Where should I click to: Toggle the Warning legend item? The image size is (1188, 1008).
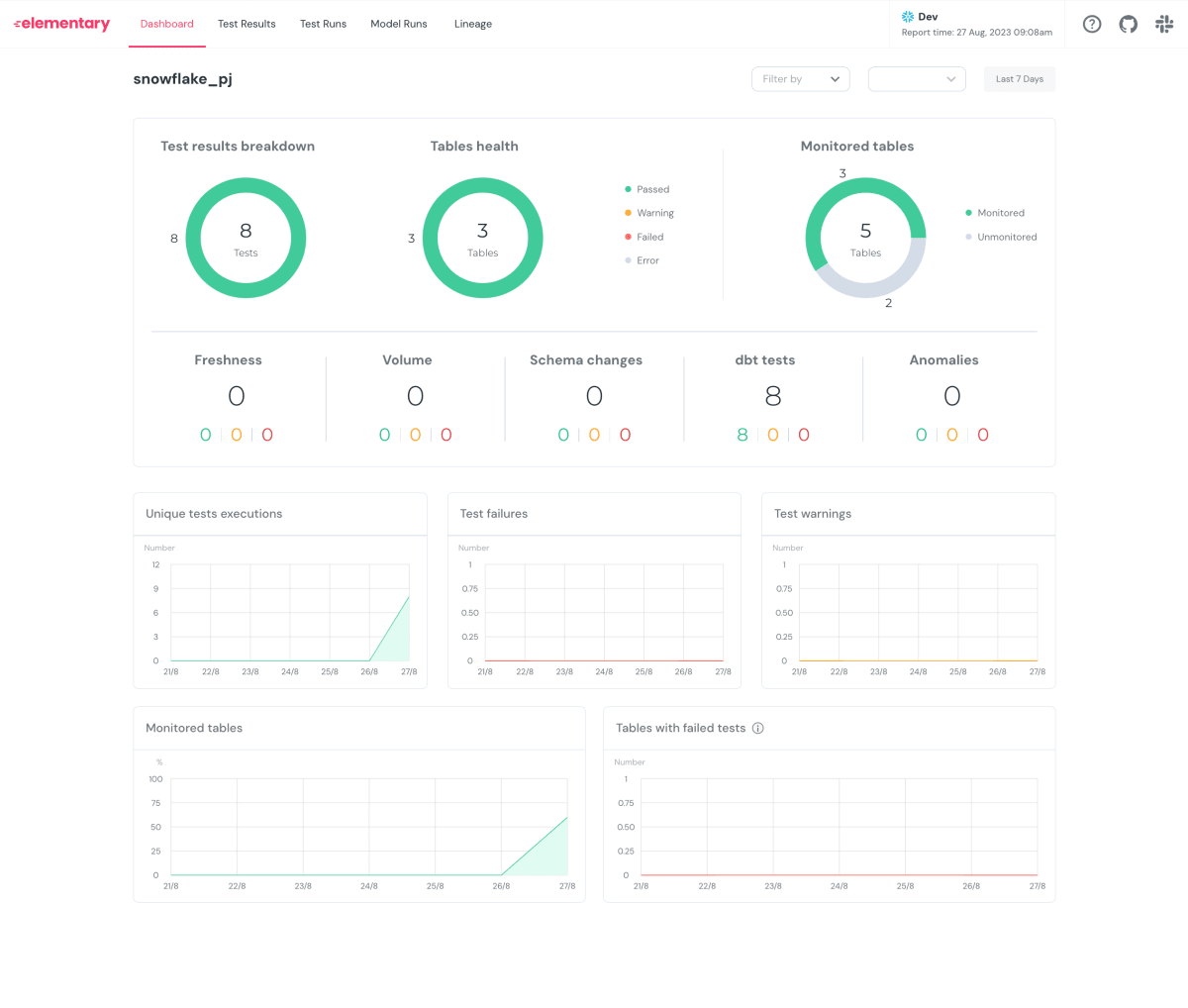649,213
